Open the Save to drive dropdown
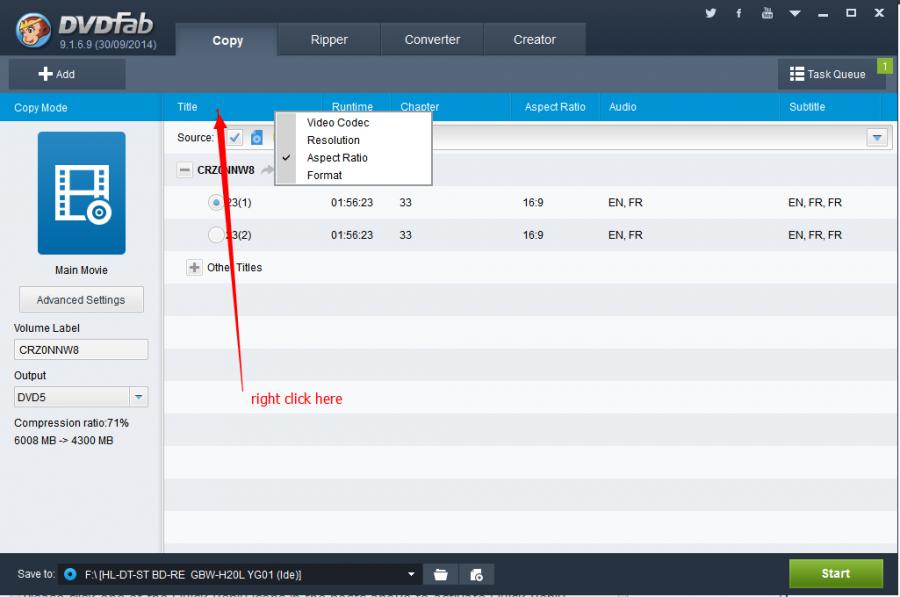 click(411, 574)
